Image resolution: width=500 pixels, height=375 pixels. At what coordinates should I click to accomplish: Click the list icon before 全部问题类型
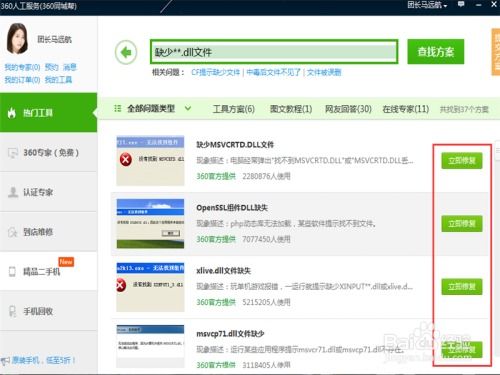pos(117,108)
